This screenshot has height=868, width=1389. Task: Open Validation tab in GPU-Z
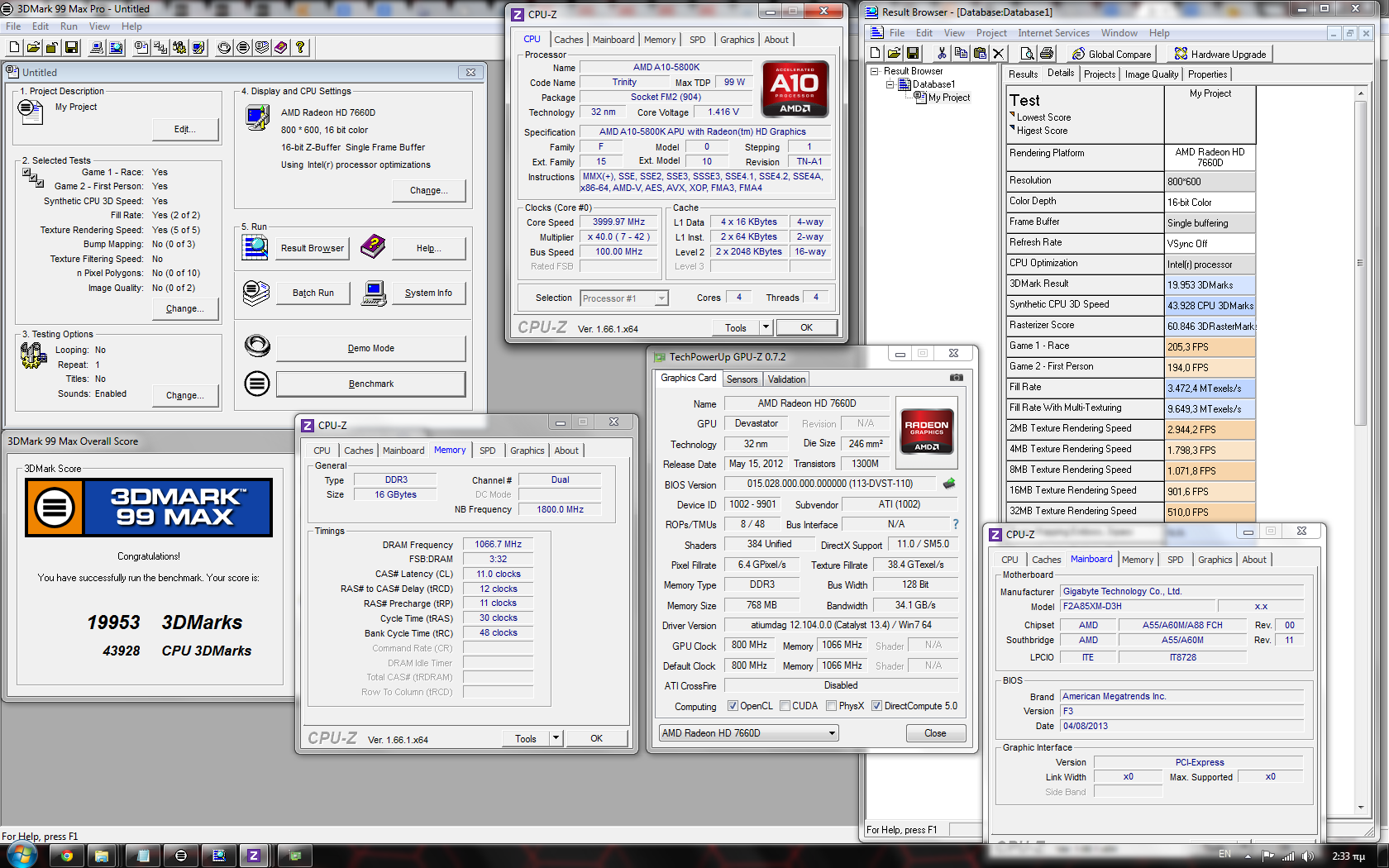click(x=786, y=379)
